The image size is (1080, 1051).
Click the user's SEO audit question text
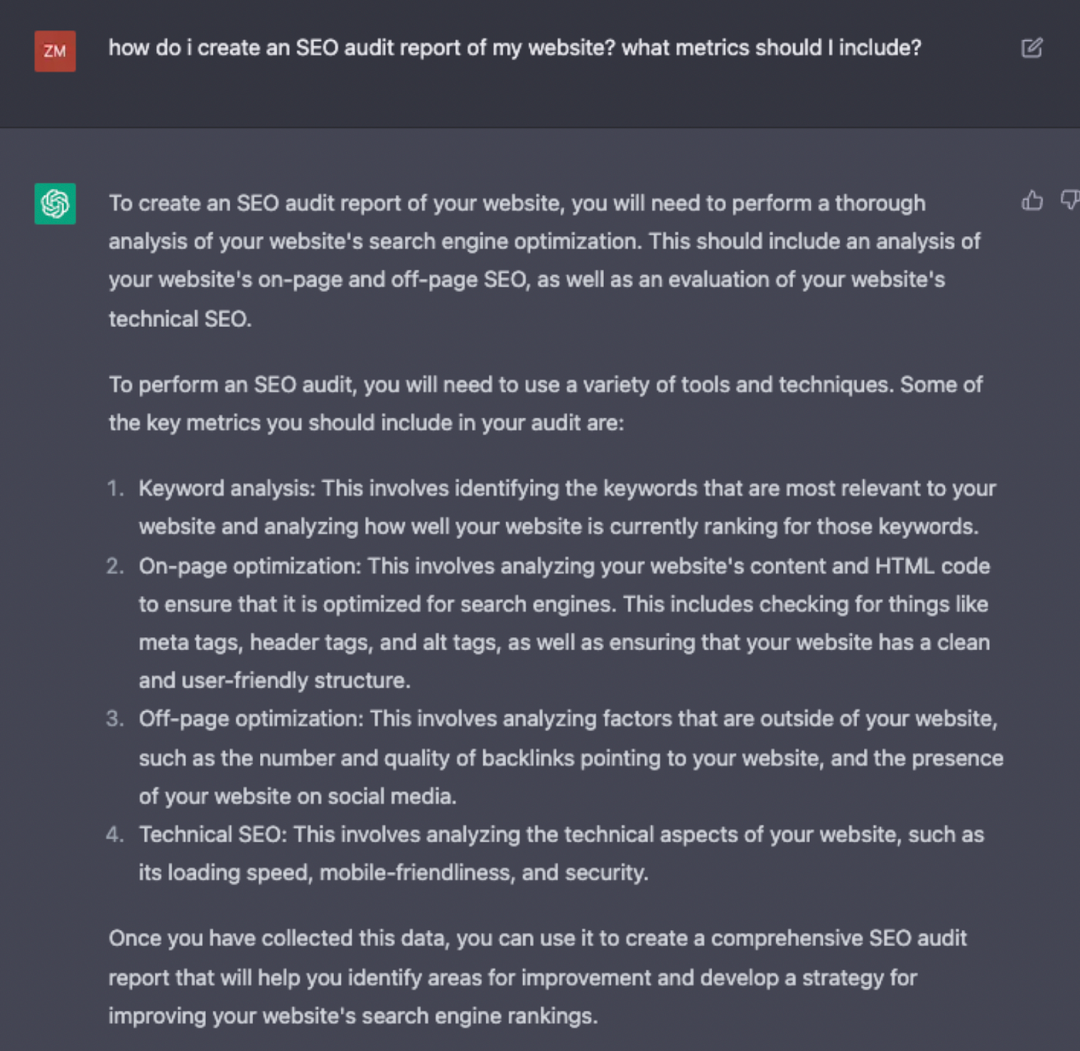click(514, 47)
